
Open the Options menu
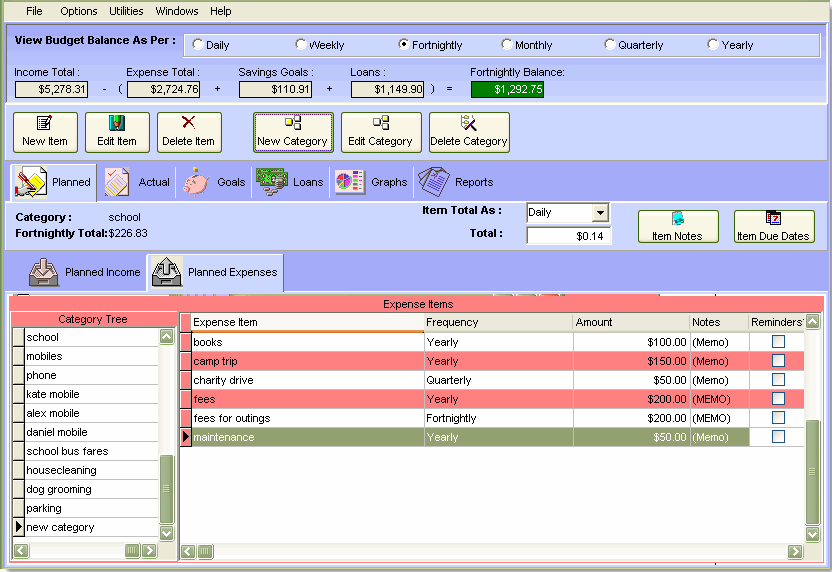coord(79,11)
